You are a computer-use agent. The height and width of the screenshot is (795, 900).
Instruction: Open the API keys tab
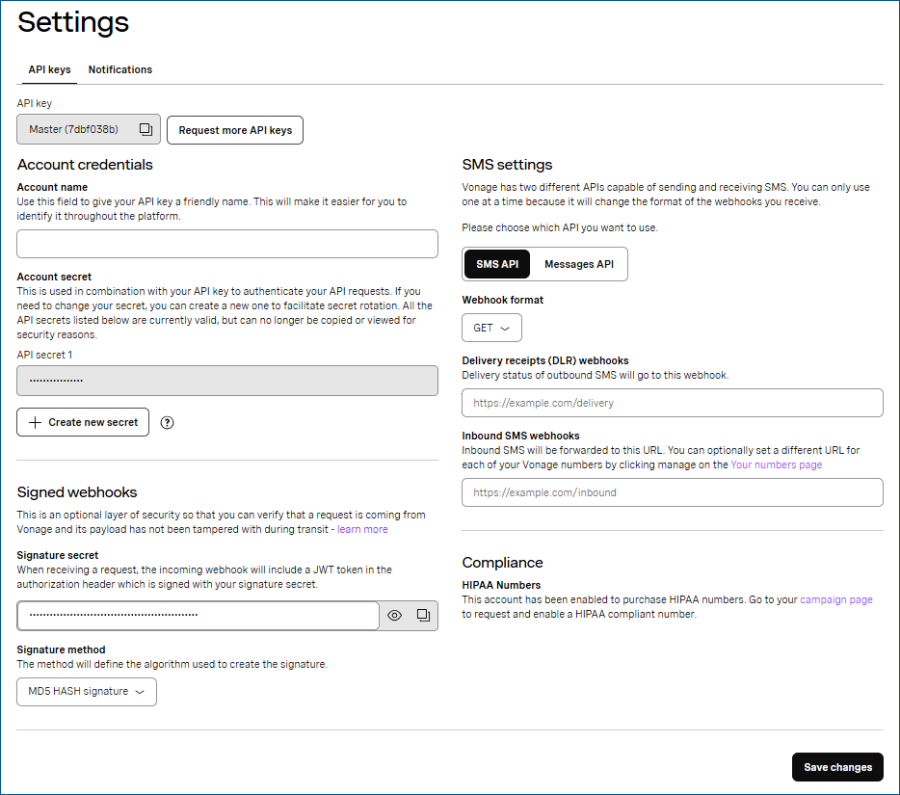click(49, 70)
